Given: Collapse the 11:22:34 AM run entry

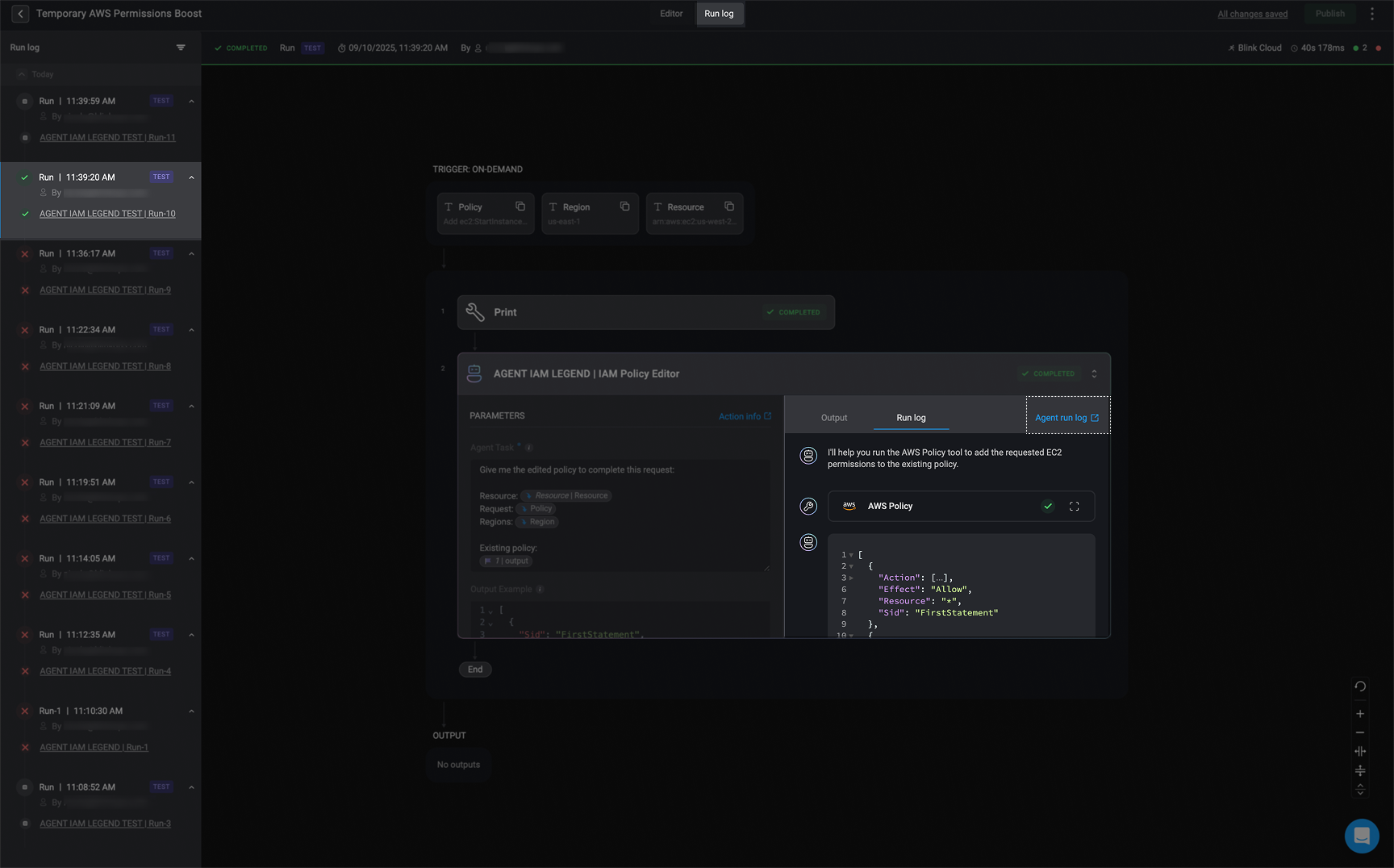Looking at the screenshot, I should [191, 330].
